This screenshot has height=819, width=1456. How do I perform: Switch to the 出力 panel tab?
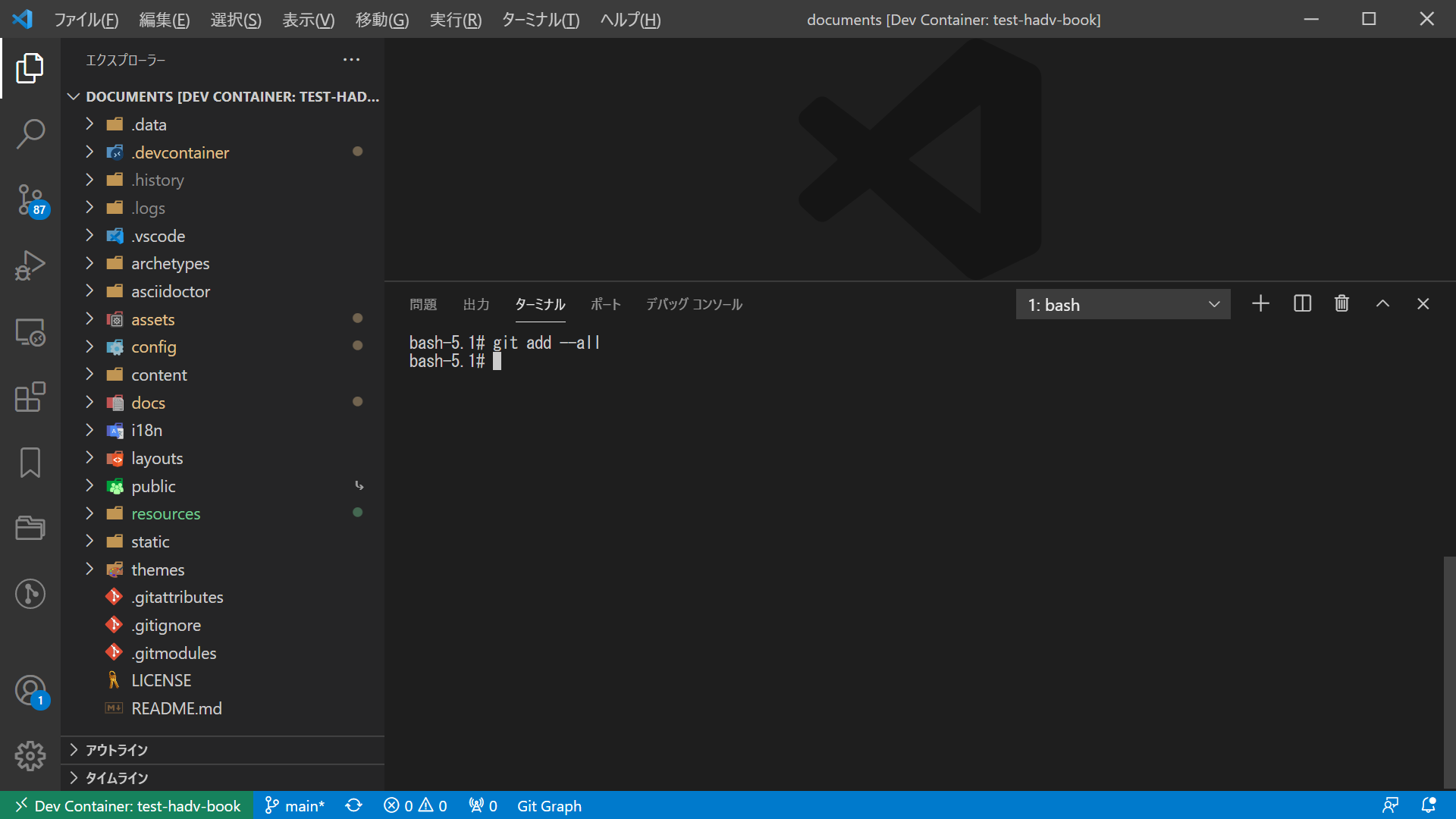click(476, 304)
